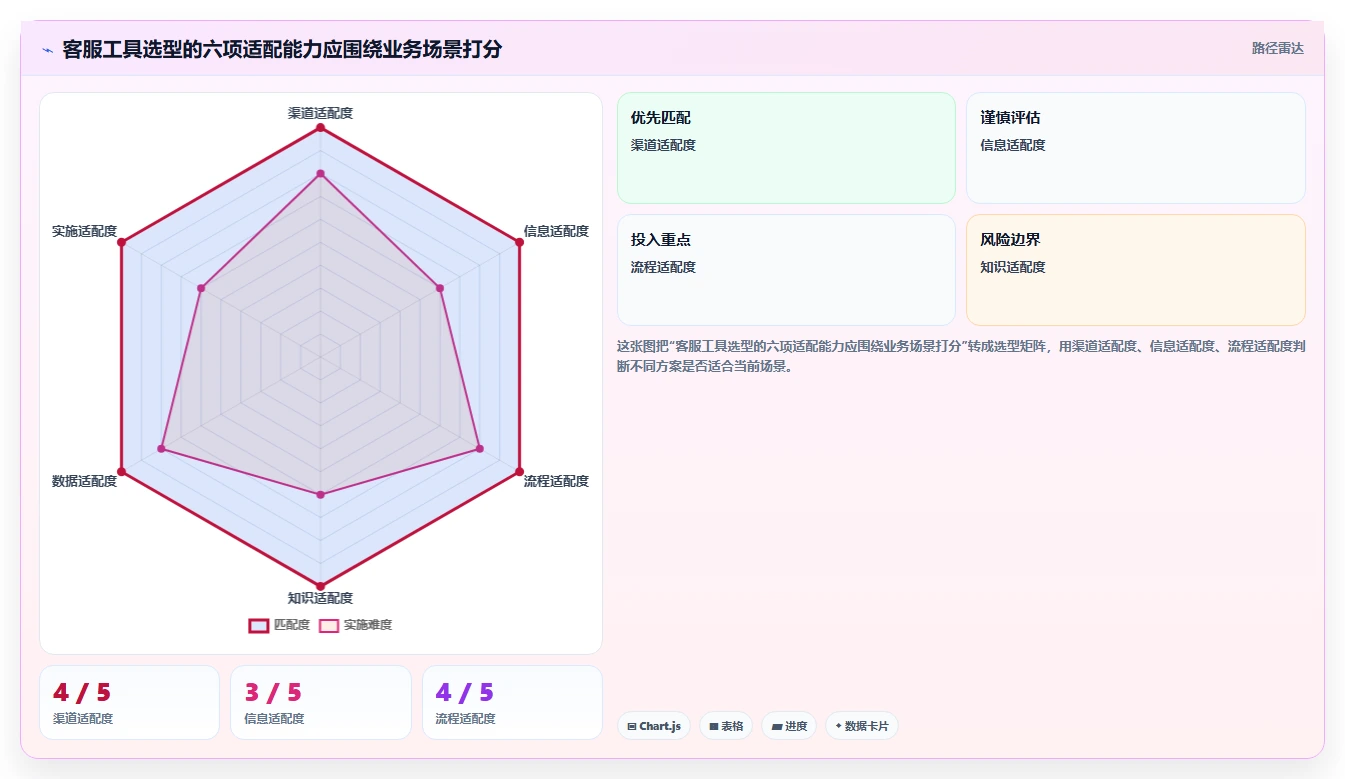Click the outer 匹配度 point at 实施适配度 vertex
The width and height of the screenshot is (1345, 779).
(121, 242)
